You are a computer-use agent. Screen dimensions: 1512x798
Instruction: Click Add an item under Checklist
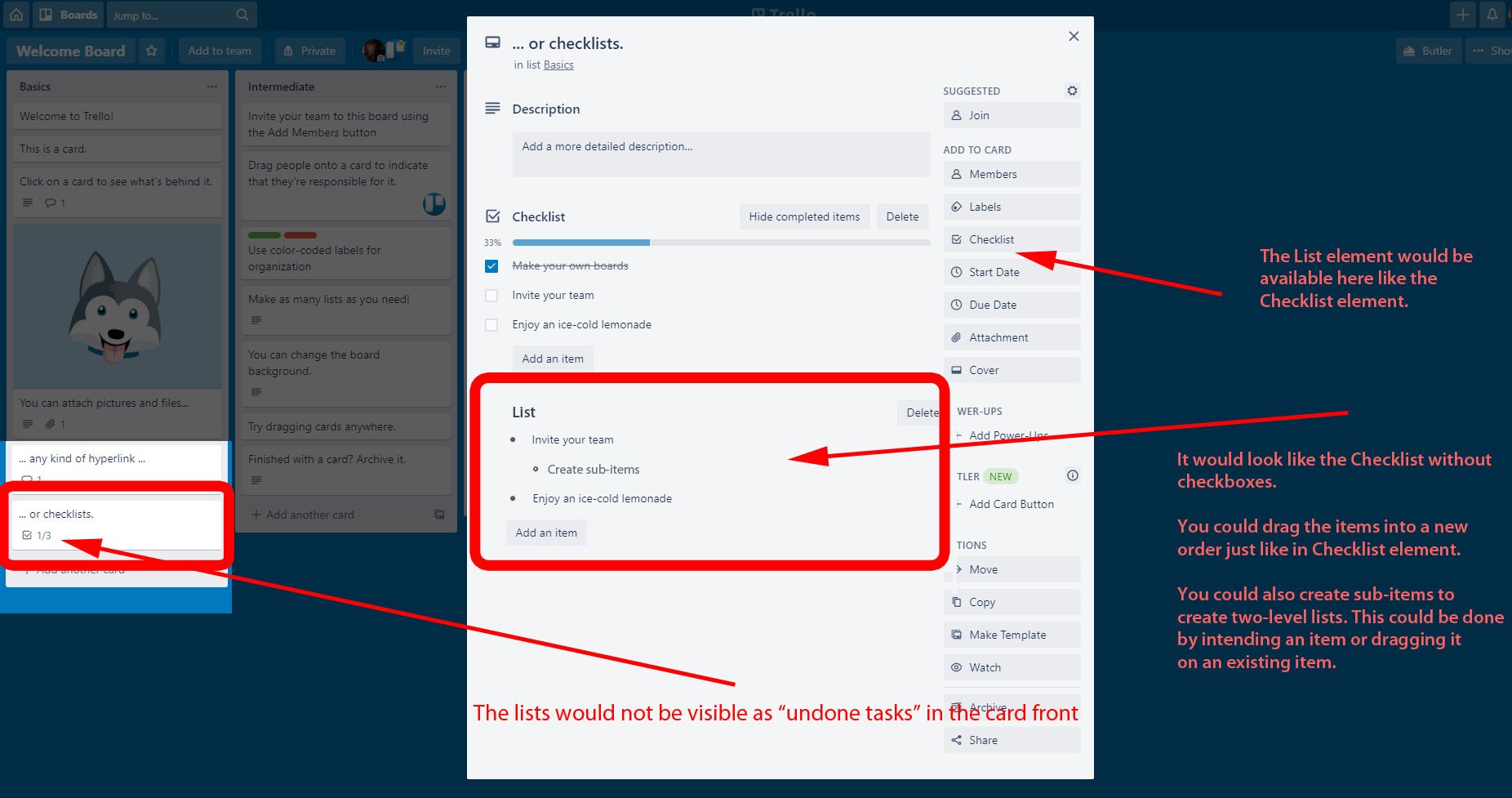(553, 359)
